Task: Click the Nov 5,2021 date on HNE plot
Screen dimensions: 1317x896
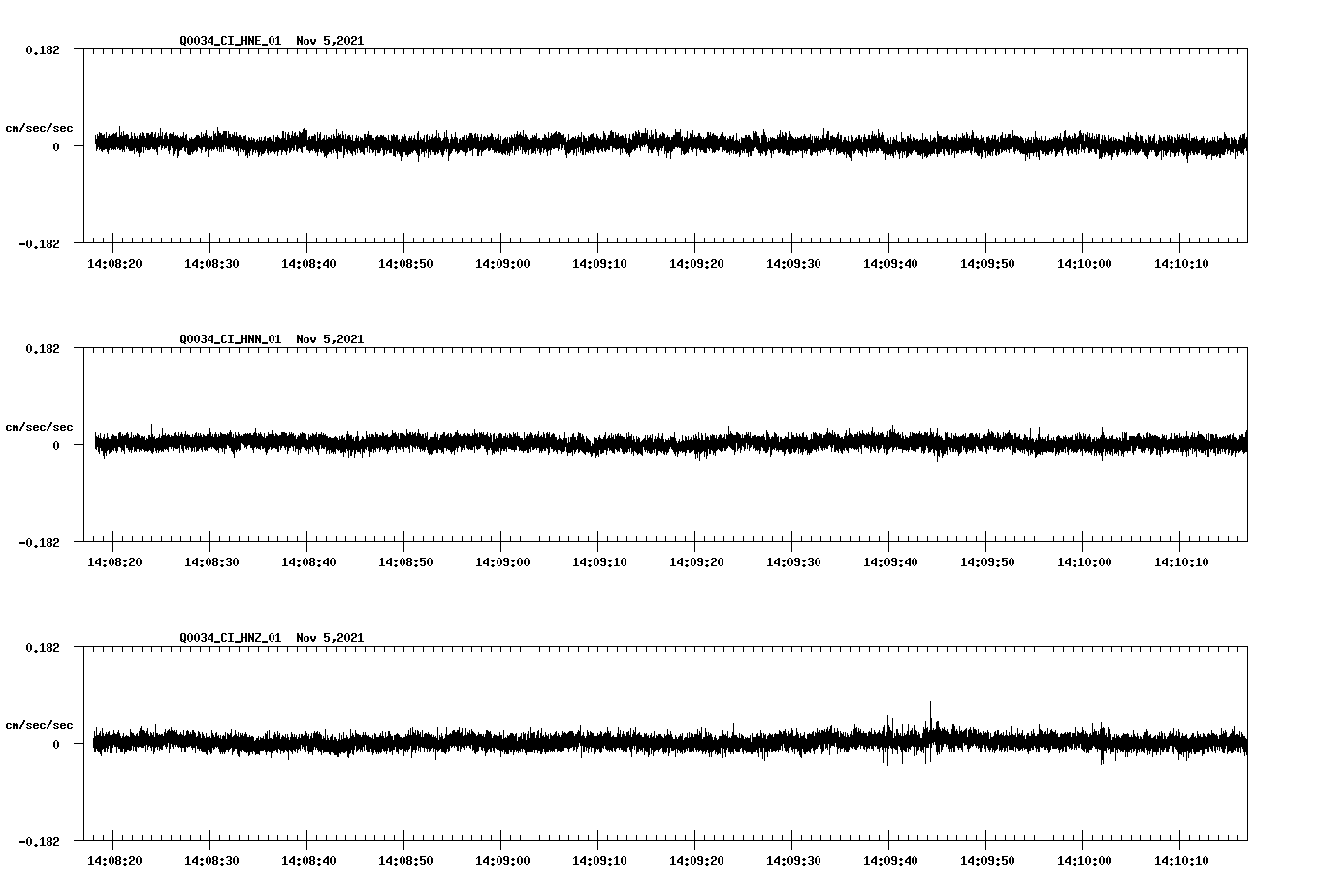Action: point(330,41)
